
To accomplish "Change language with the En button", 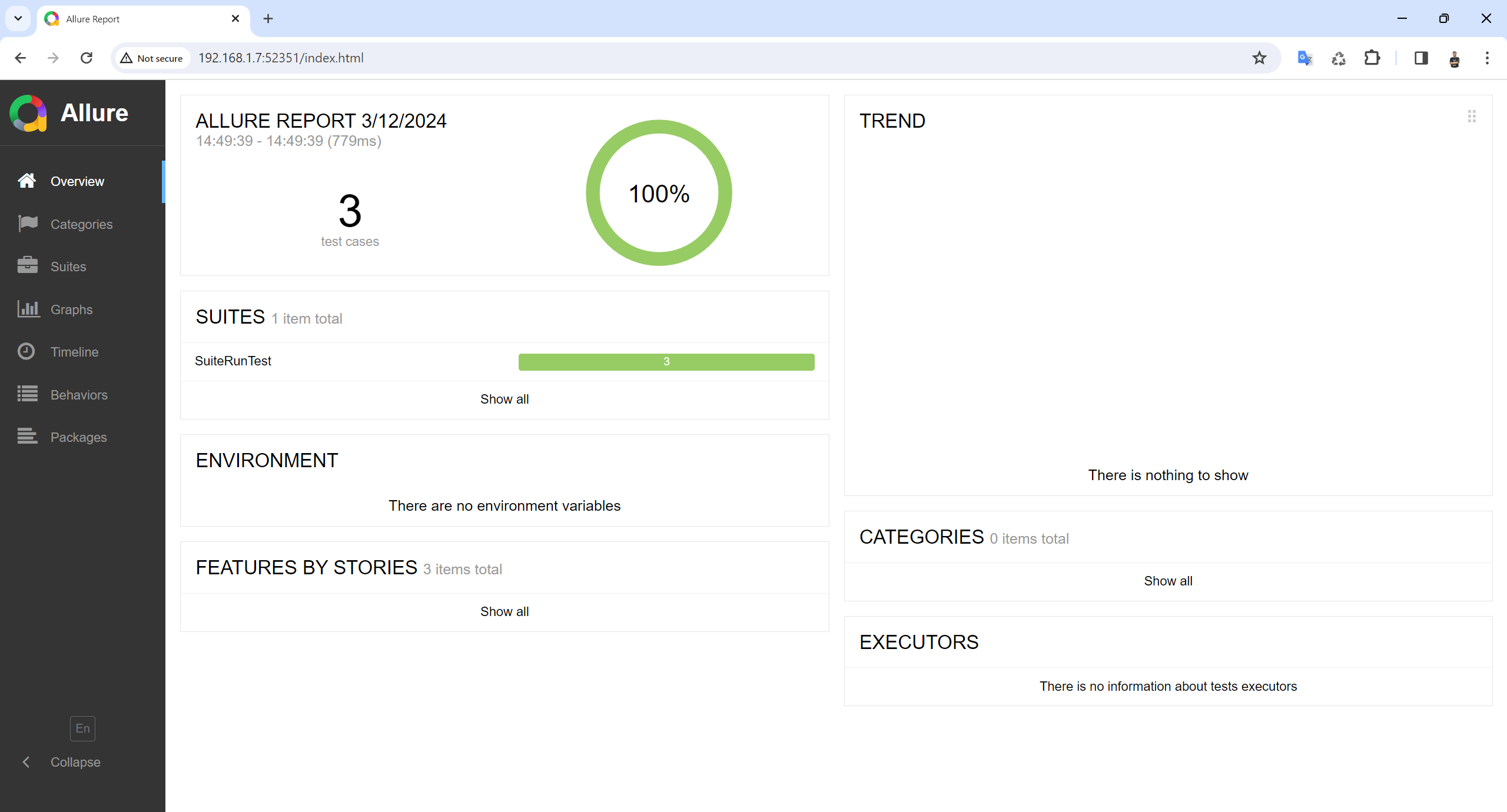I will [x=82, y=728].
